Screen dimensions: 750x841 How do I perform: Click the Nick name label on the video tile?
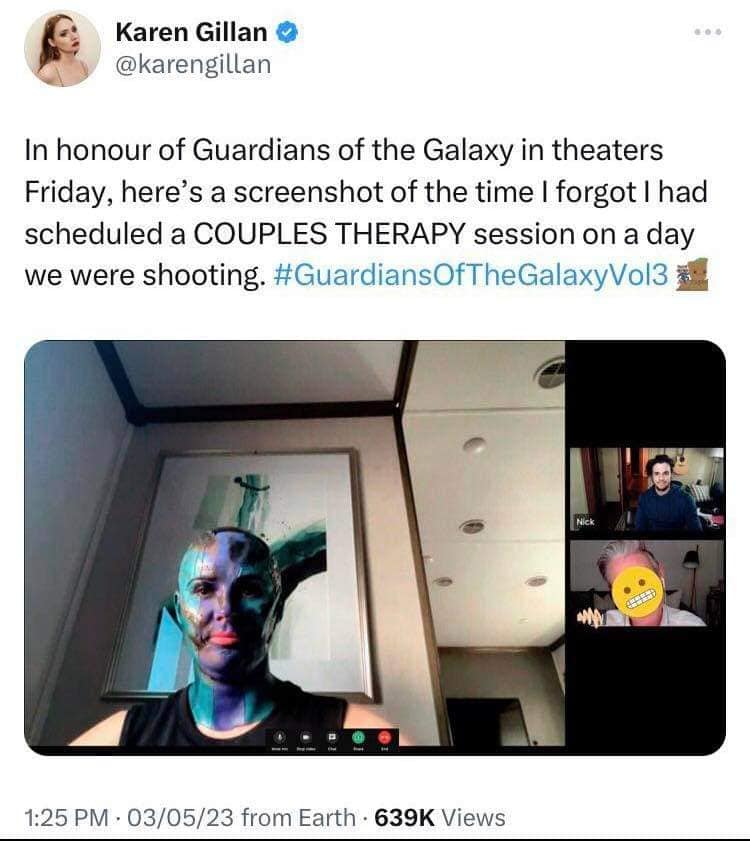coord(585,521)
